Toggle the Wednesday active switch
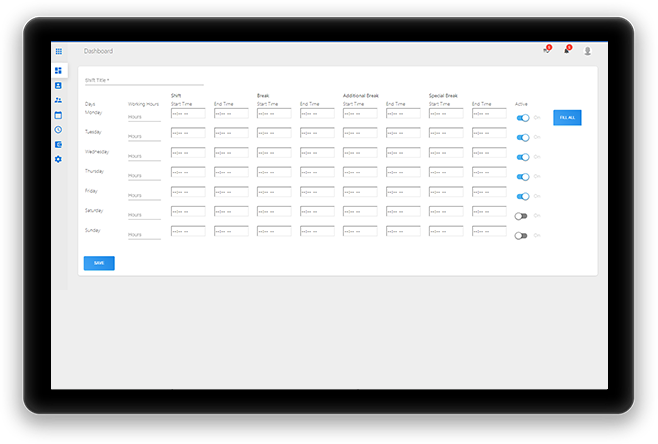The image size is (658, 444). pyautogui.click(x=523, y=157)
